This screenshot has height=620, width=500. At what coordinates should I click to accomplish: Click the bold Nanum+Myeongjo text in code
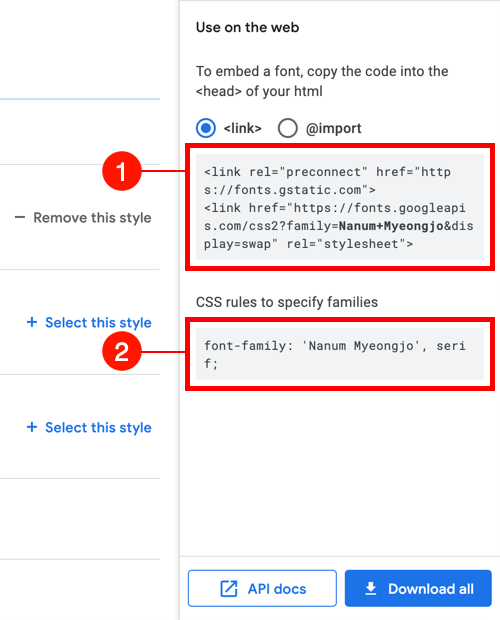point(391,226)
